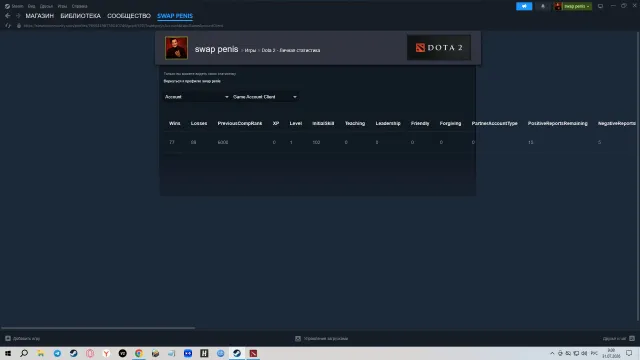Click the PositiveReportsRemaining column header
This screenshot has width=640, height=360.
click(x=558, y=123)
